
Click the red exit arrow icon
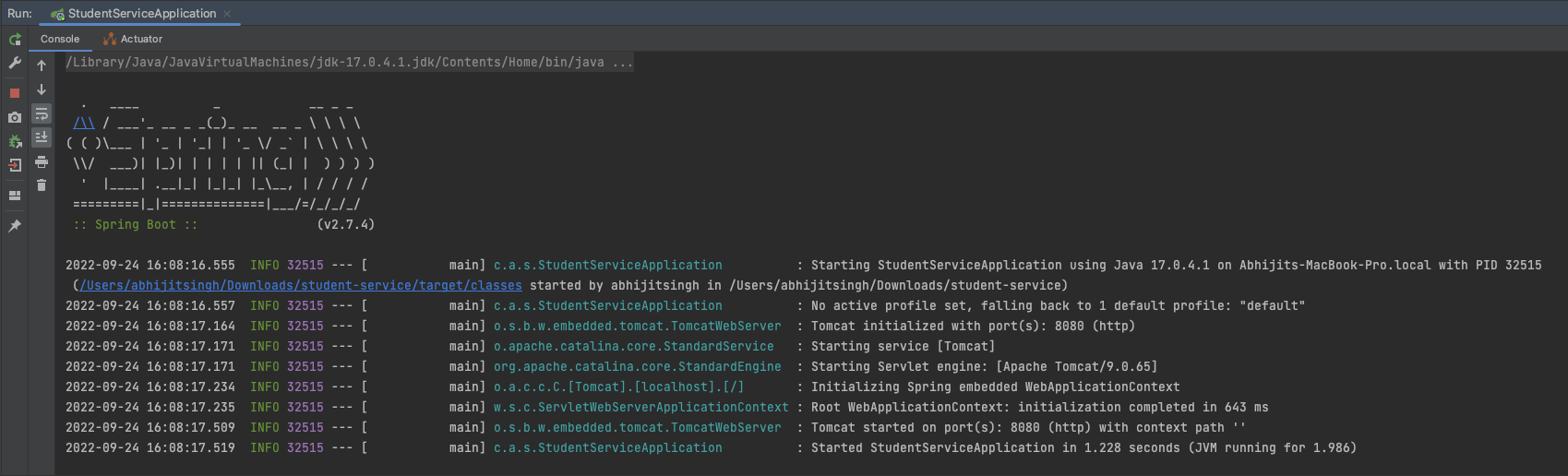15,166
